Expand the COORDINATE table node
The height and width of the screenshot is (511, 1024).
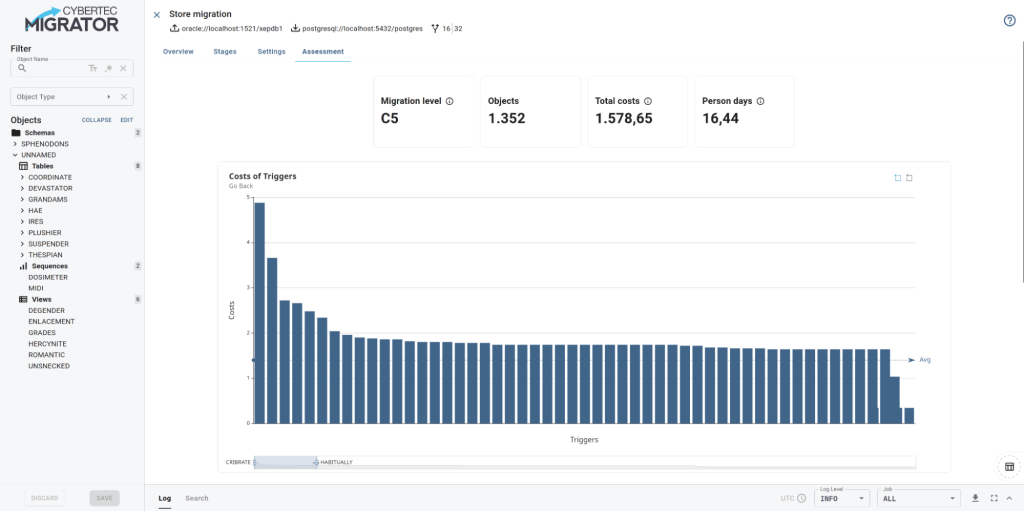(22, 177)
